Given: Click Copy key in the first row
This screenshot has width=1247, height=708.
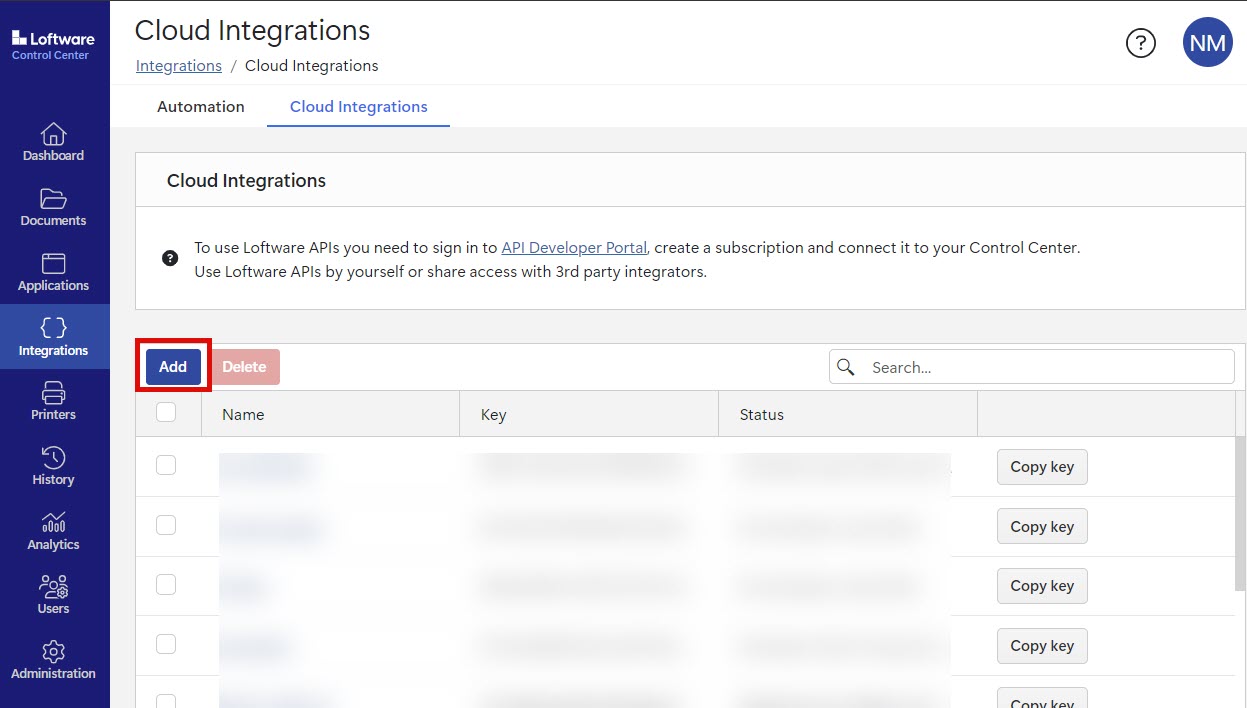Looking at the screenshot, I should click(x=1041, y=467).
